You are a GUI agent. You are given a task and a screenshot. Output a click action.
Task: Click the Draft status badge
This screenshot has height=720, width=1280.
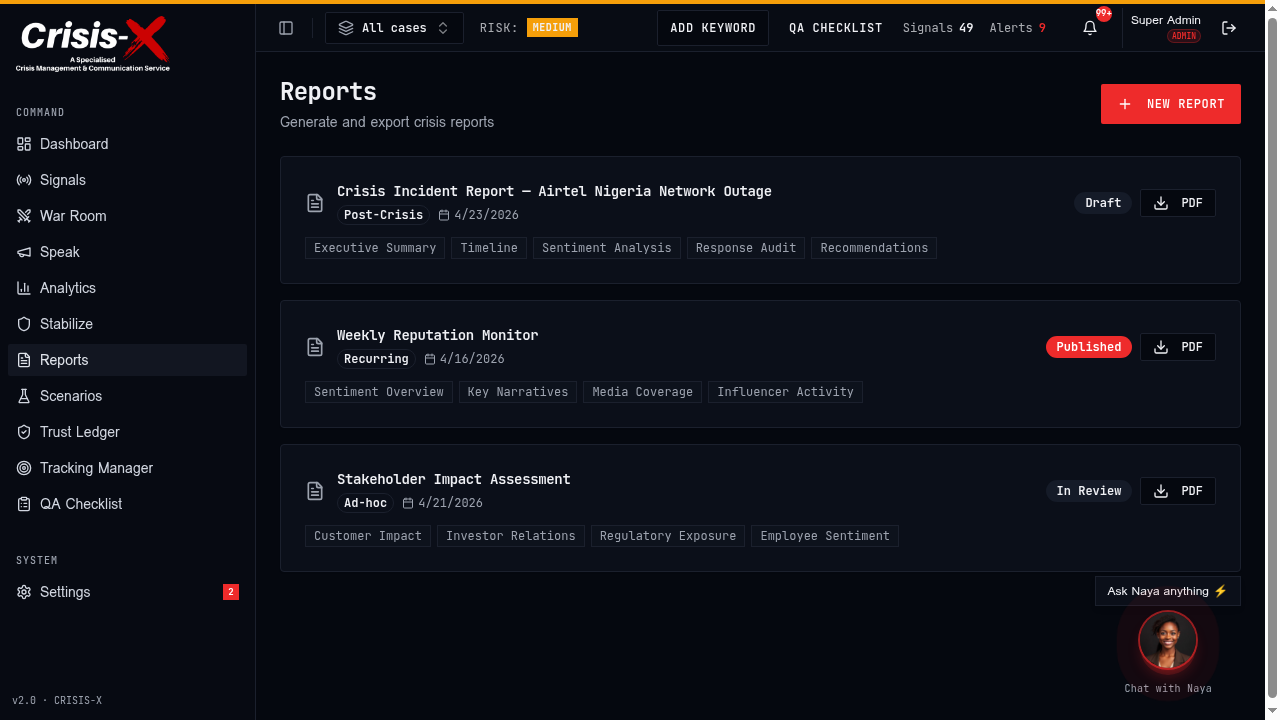click(x=1103, y=203)
